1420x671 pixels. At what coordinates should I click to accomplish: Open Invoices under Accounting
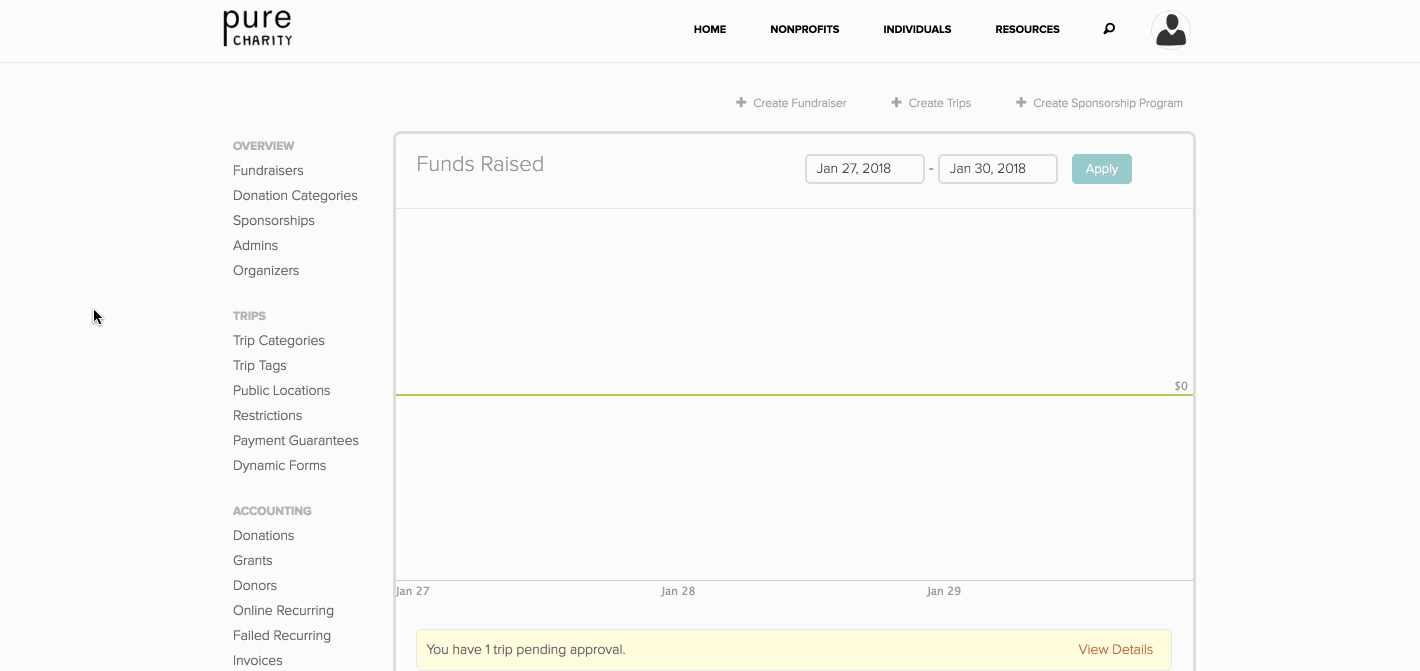[258, 660]
